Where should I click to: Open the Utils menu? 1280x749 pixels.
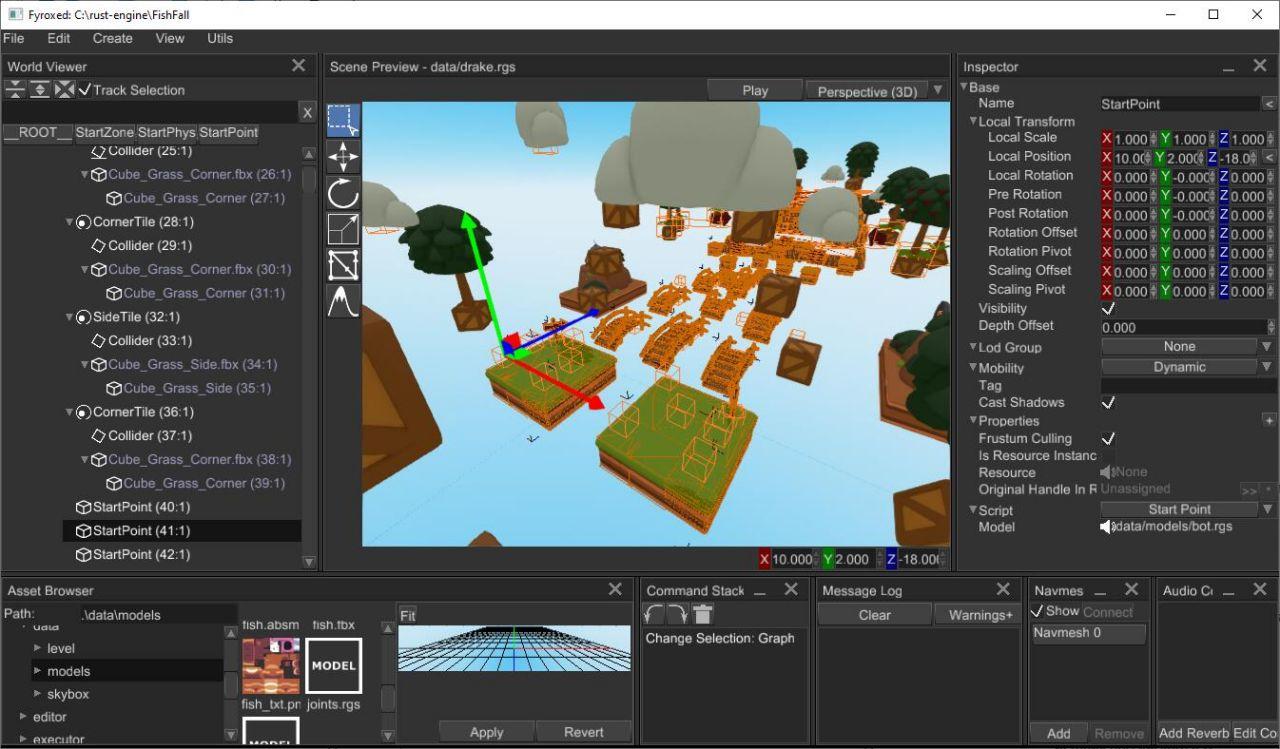click(x=220, y=38)
